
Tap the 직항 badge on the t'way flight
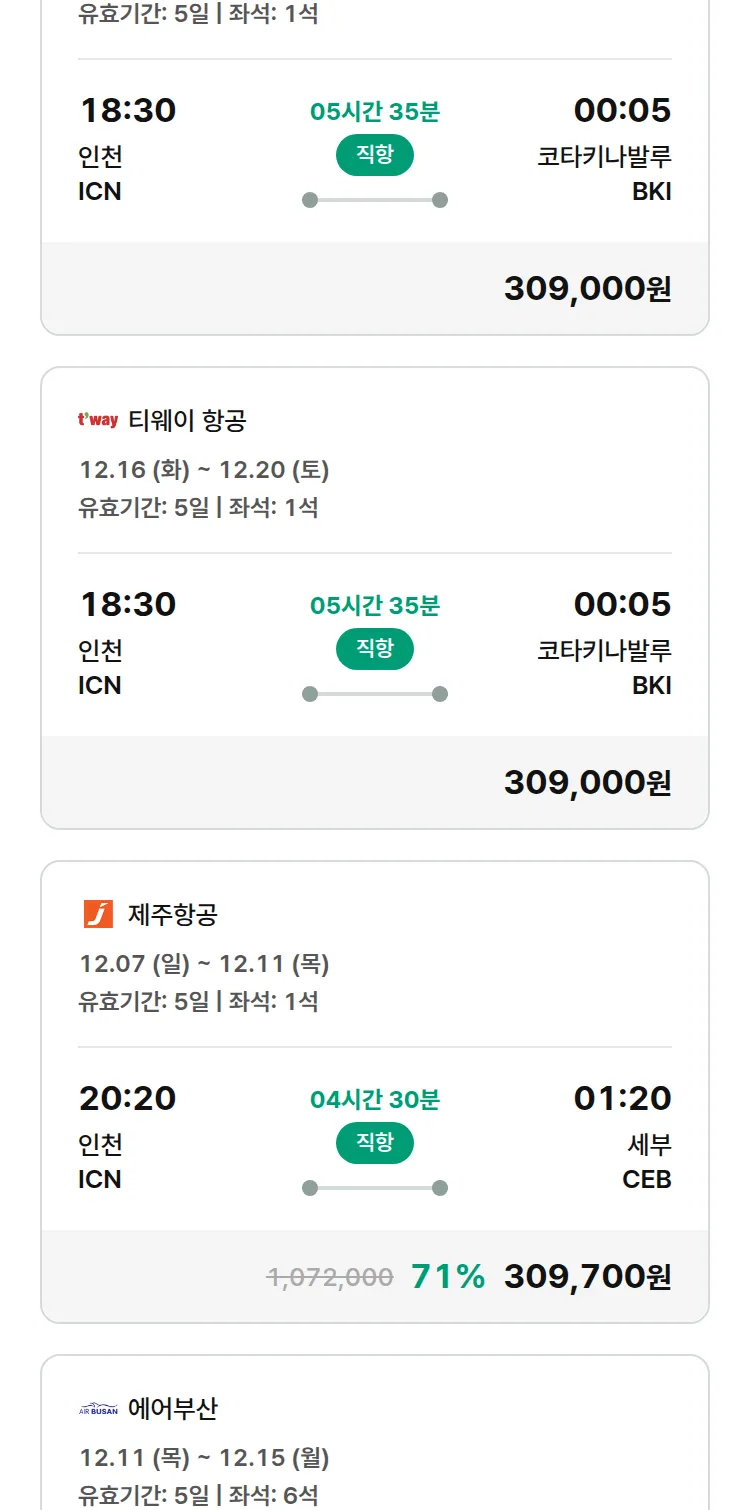(x=374, y=649)
